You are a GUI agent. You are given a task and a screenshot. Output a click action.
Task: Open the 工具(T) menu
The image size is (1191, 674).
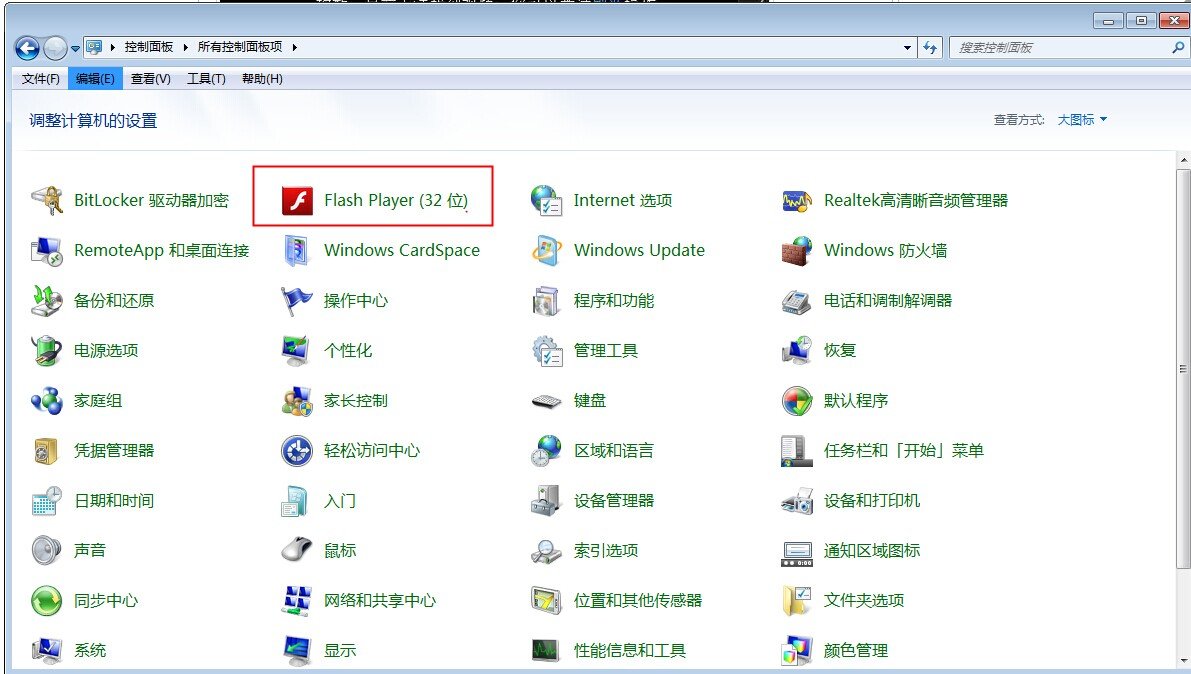(206, 79)
